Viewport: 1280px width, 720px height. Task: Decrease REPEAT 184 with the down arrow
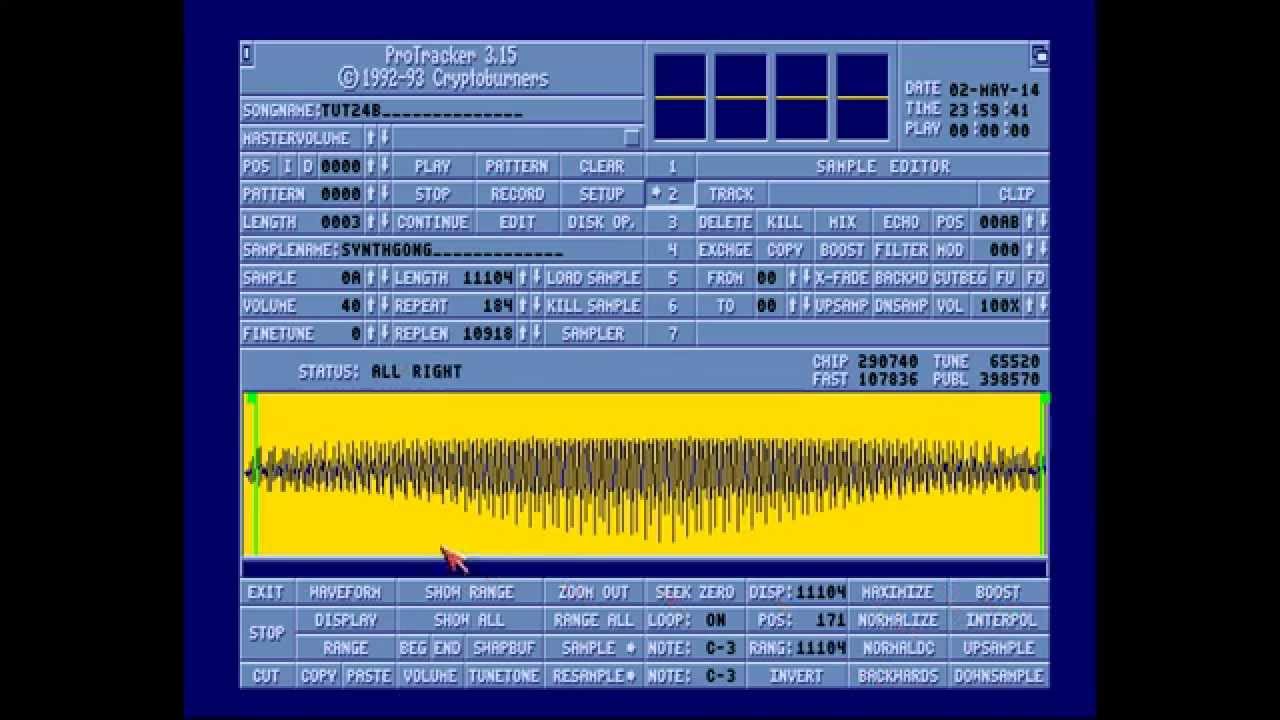click(x=536, y=306)
